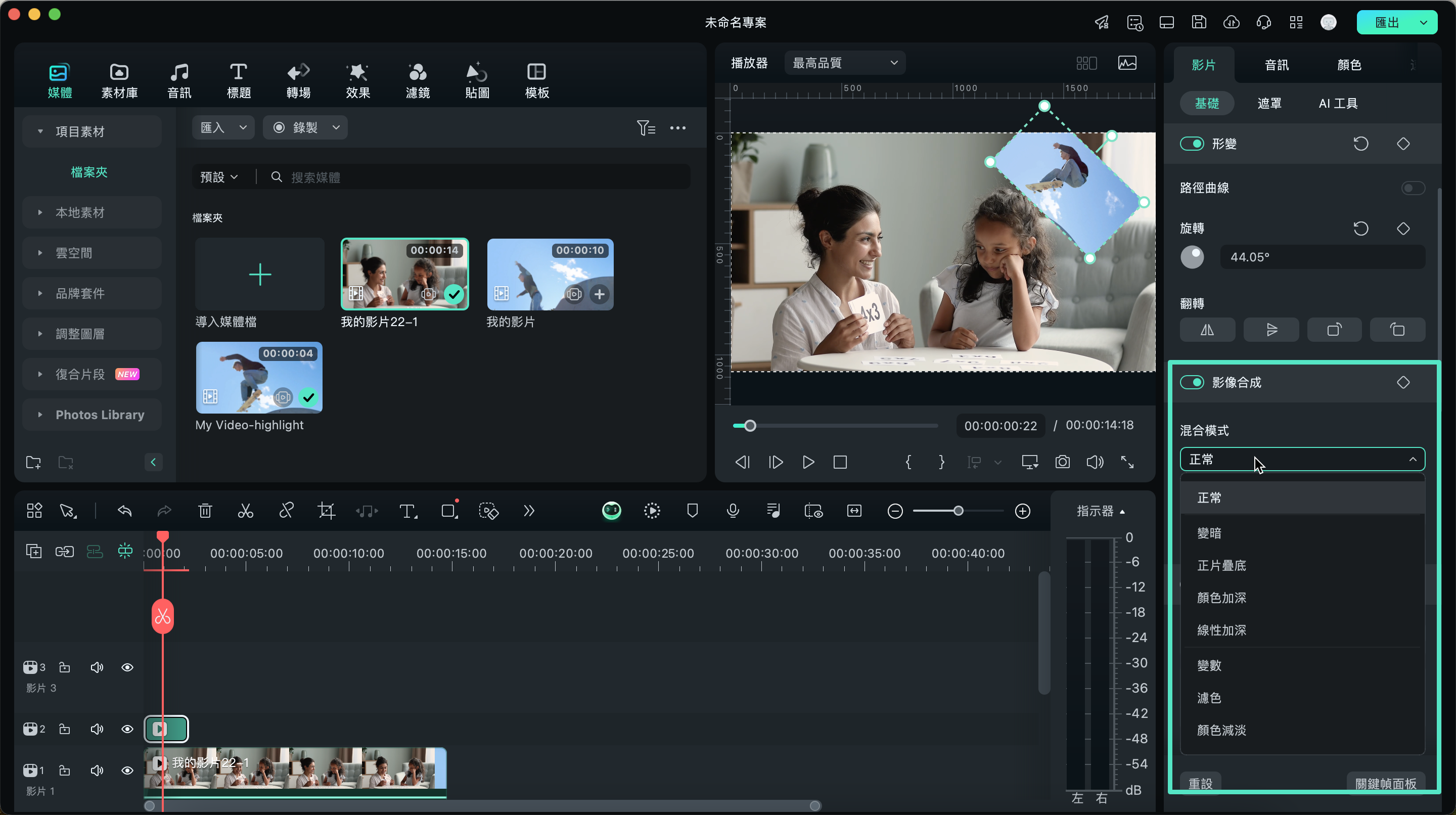Select the scissors split tool in toolbar
Viewport: 1456px width, 815px height.
click(x=245, y=511)
